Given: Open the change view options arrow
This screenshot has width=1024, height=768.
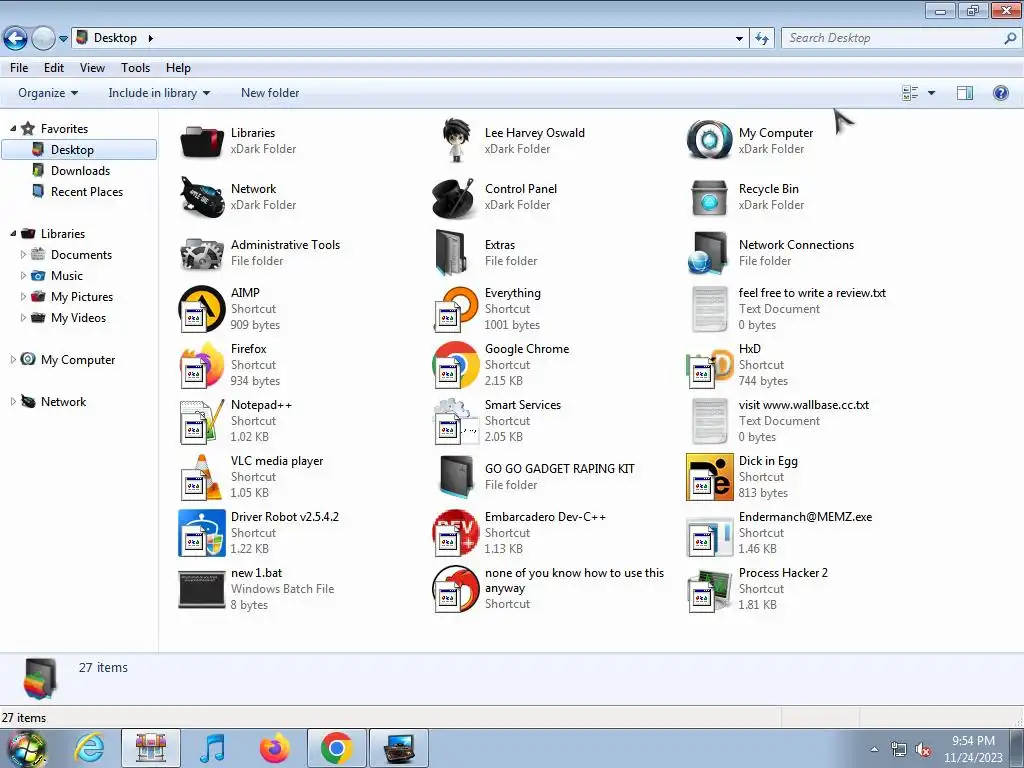Looking at the screenshot, I should [931, 93].
